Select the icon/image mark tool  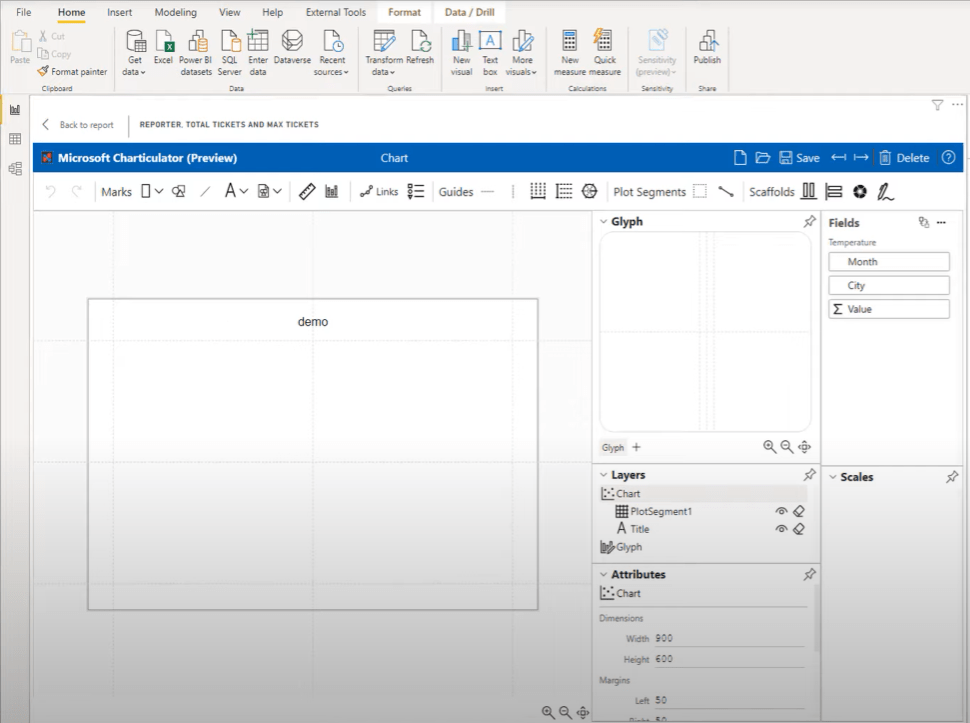(264, 192)
